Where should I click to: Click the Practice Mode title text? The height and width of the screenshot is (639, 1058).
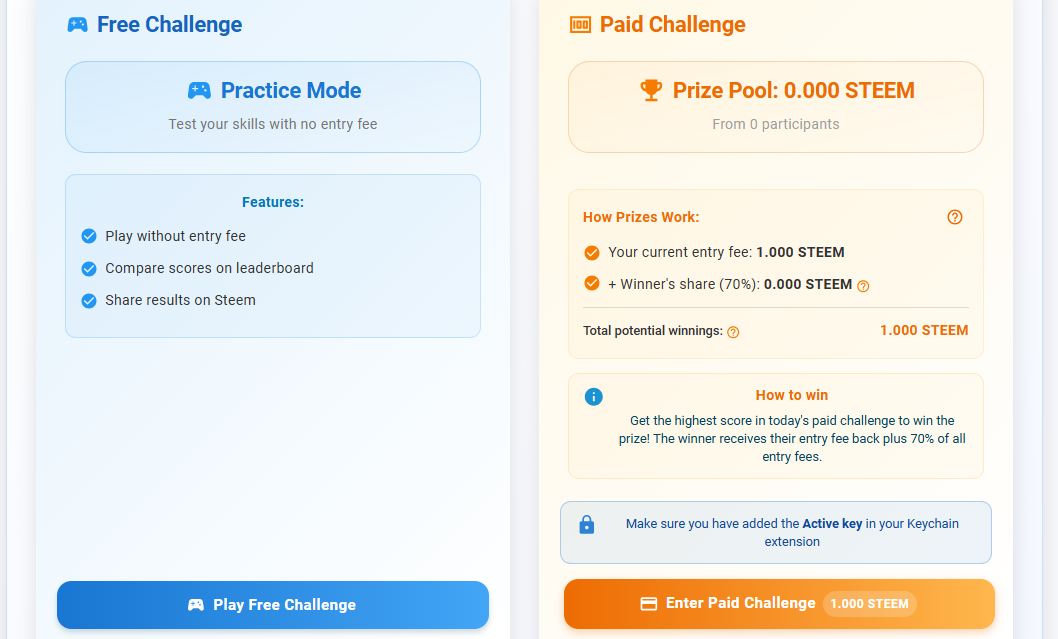(291, 91)
